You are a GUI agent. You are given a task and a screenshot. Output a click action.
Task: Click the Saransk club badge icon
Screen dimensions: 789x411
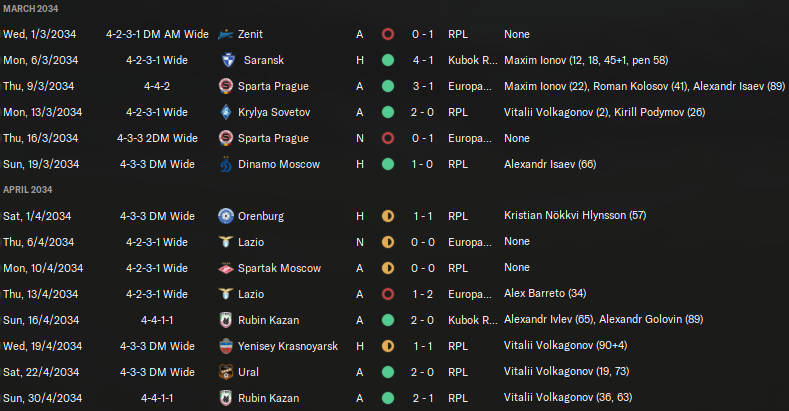227,60
